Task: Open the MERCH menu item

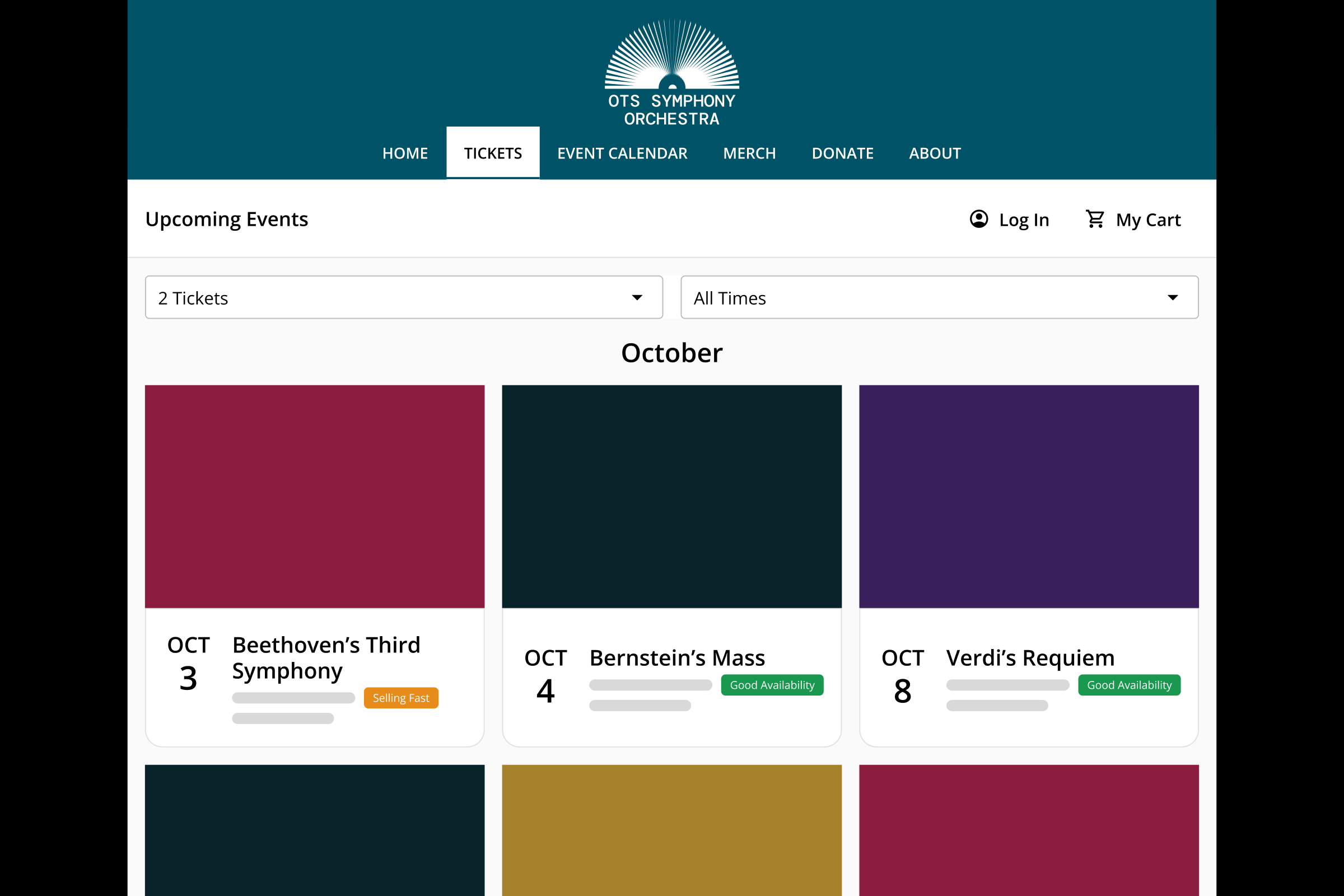Action: click(750, 153)
